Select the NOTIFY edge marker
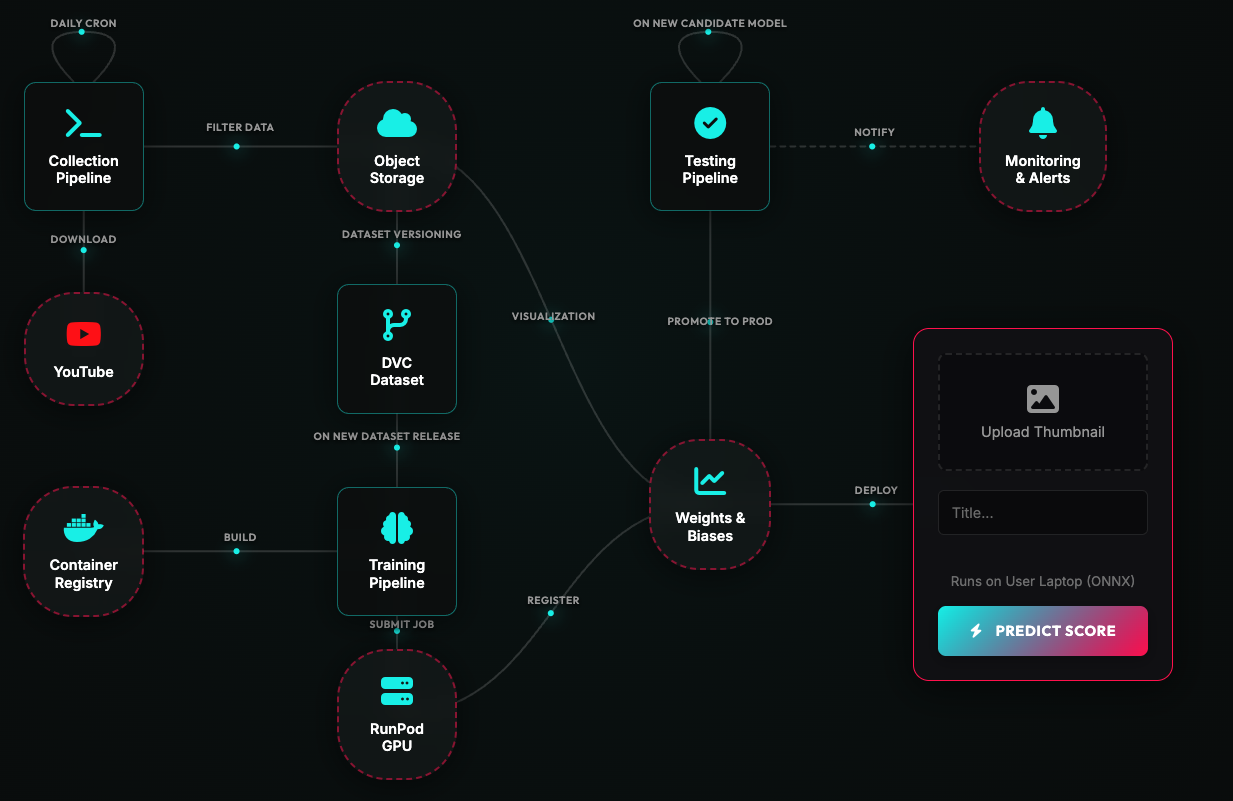This screenshot has height=801, width=1233. [x=872, y=145]
